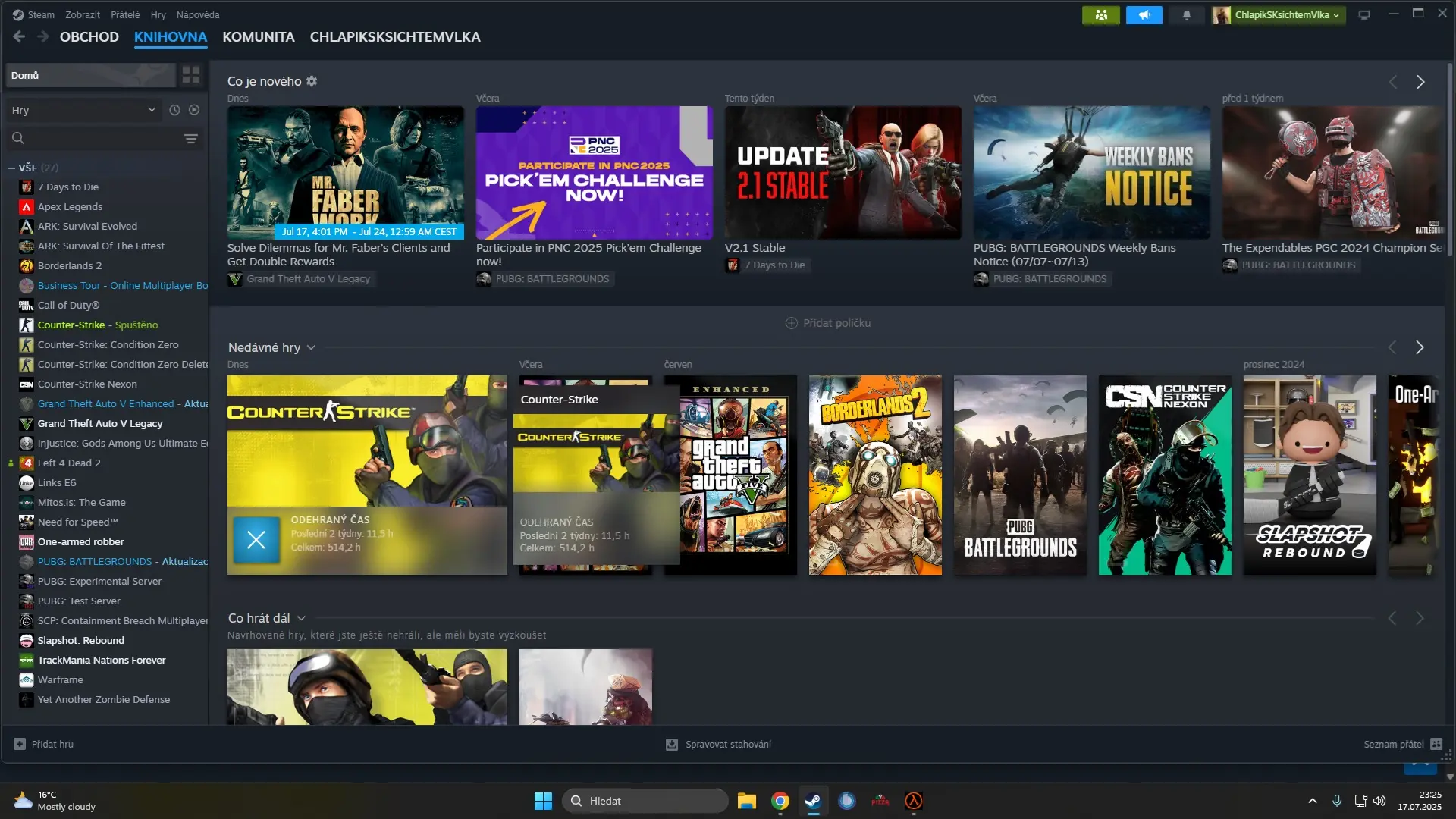Open the Hry filter dropdown
Screen dimensions: 1456x819
83,110
